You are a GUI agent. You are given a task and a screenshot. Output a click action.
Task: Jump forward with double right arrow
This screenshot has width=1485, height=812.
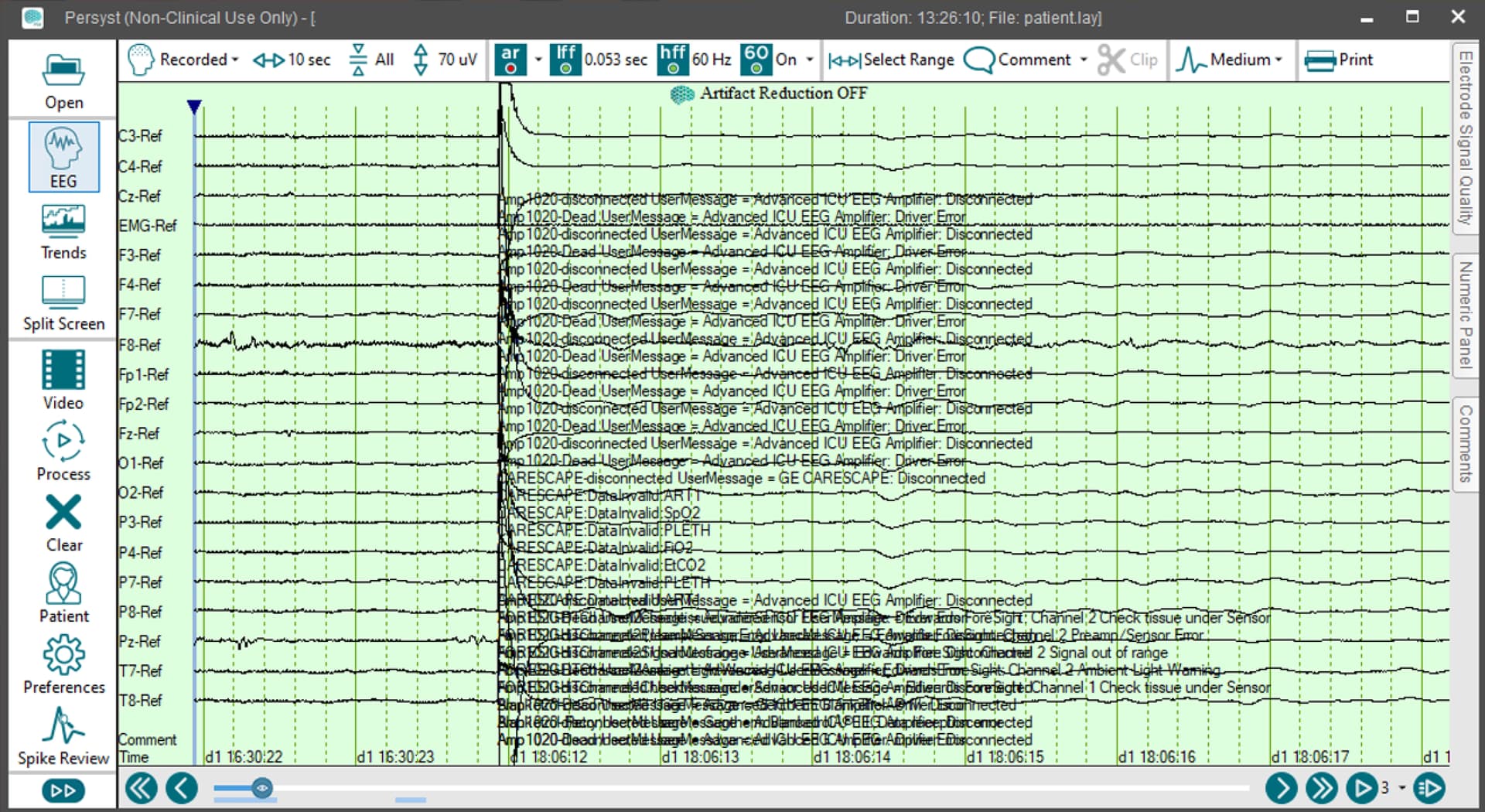tap(1321, 788)
